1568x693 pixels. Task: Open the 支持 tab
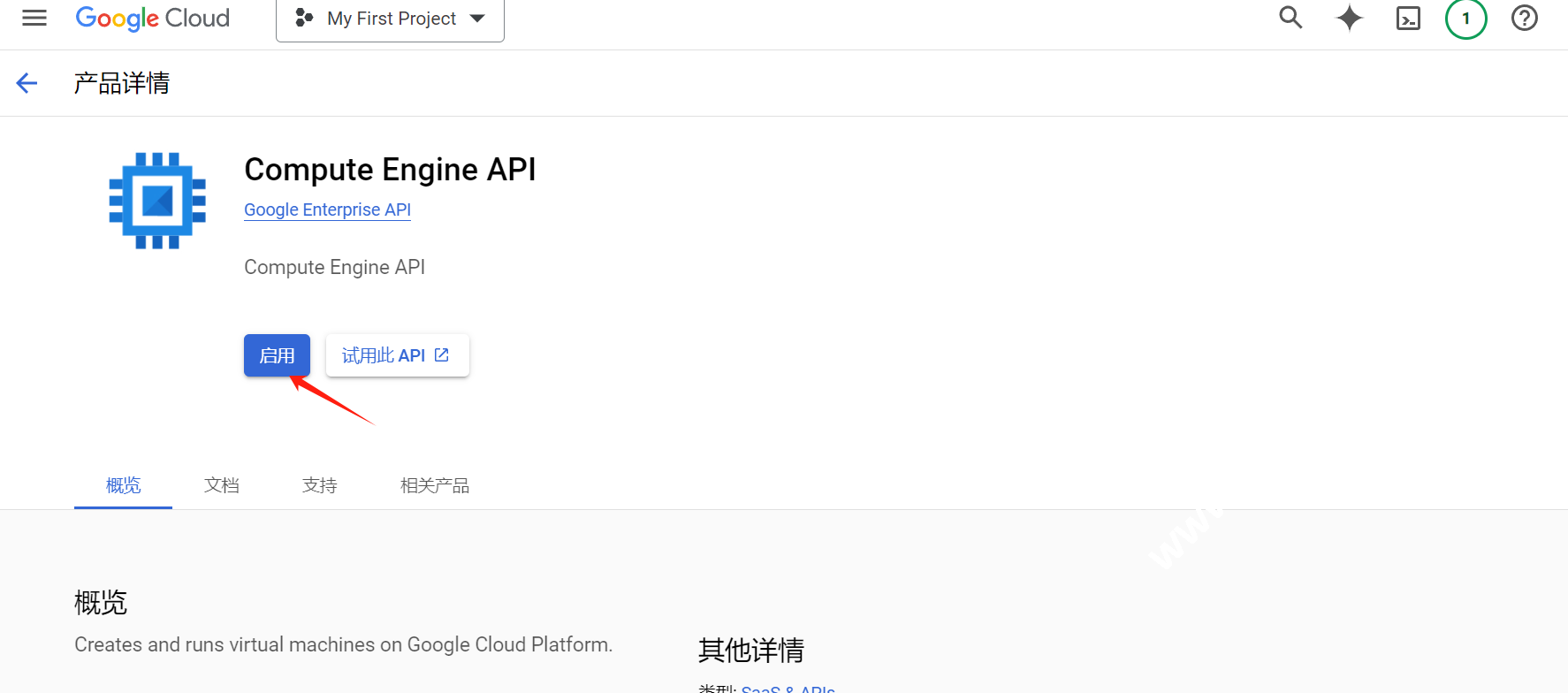point(319,485)
